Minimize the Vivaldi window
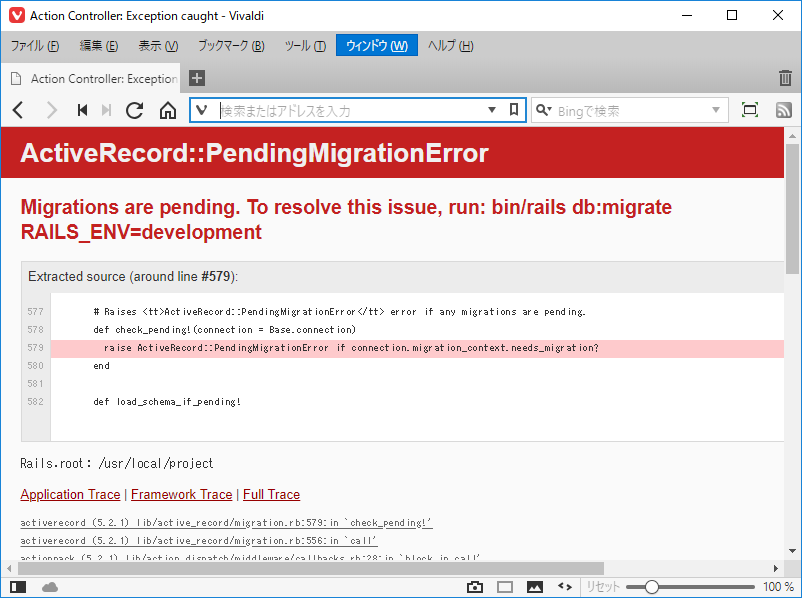 click(687, 15)
